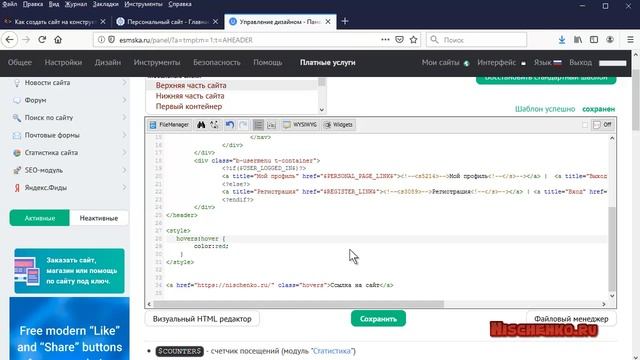Toggle line numbers icon in editor
The image size is (640, 360).
coord(258,124)
